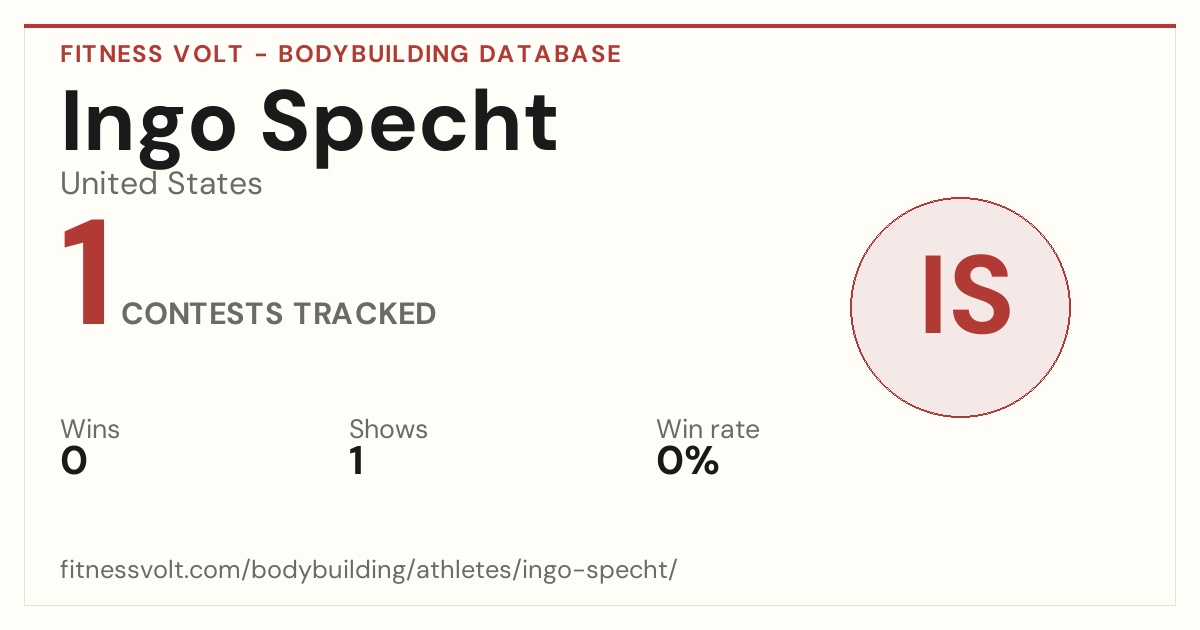Click the Shows stat label
The width and height of the screenshot is (1200, 630).
point(388,429)
